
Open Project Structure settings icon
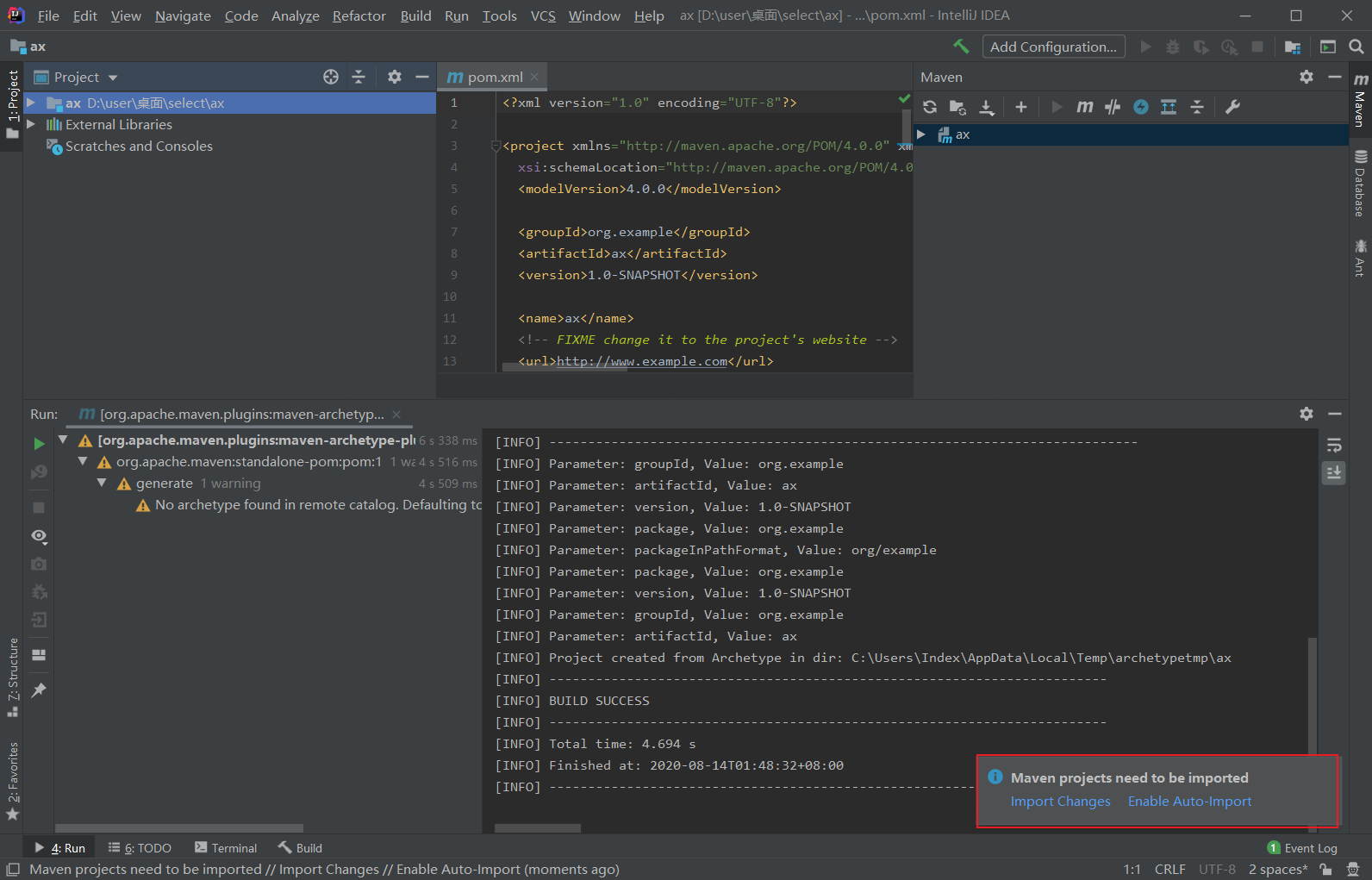click(x=1293, y=47)
